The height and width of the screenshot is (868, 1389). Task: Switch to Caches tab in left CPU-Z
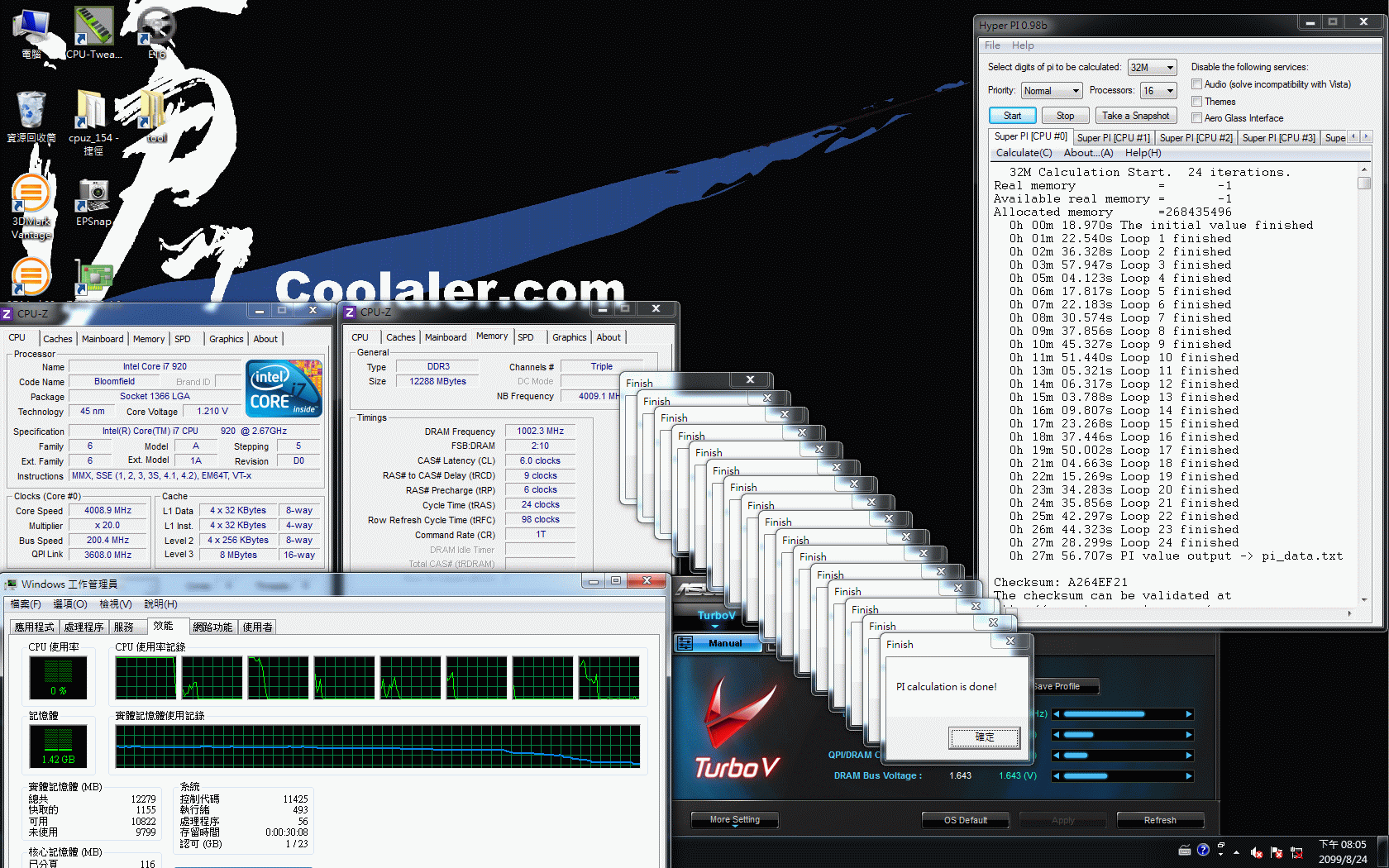[x=57, y=339]
